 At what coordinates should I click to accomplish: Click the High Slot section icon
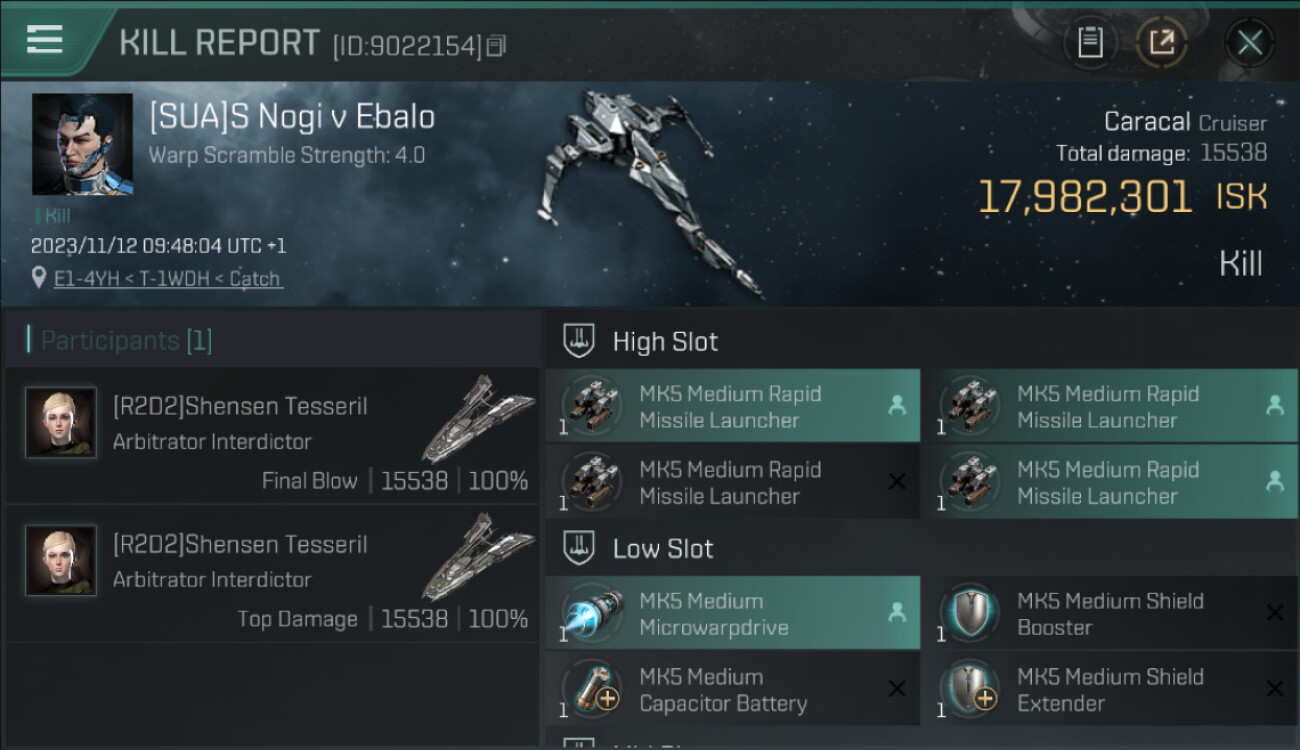pyautogui.click(x=580, y=341)
